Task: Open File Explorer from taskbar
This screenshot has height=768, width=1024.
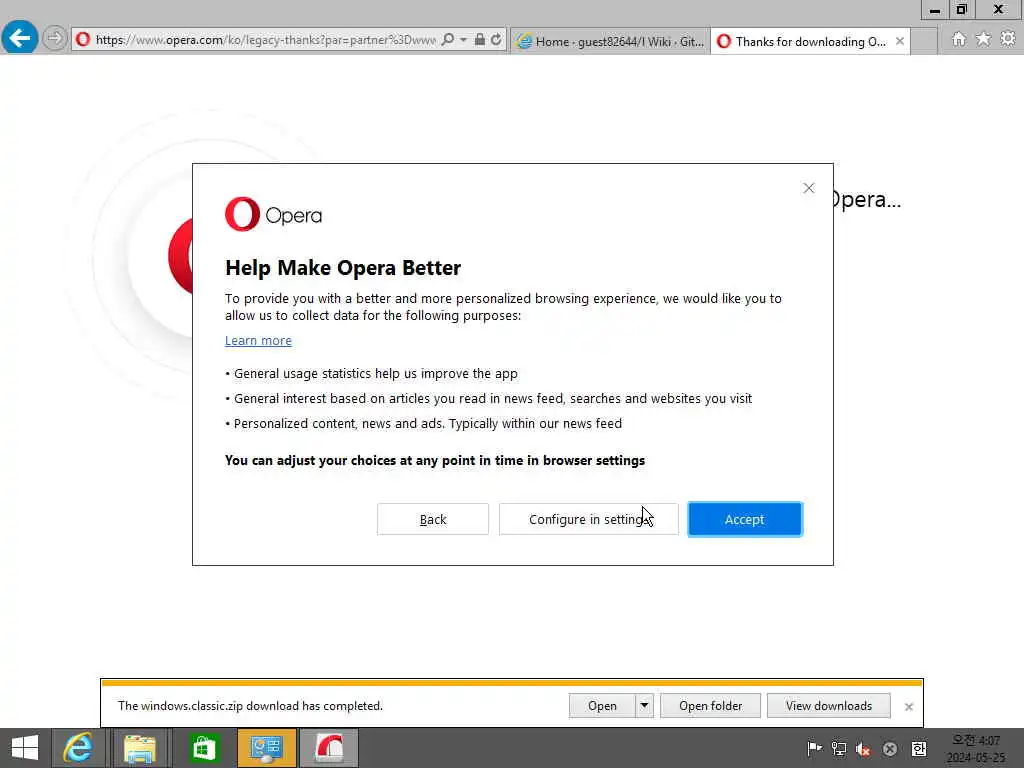Action: (x=140, y=748)
